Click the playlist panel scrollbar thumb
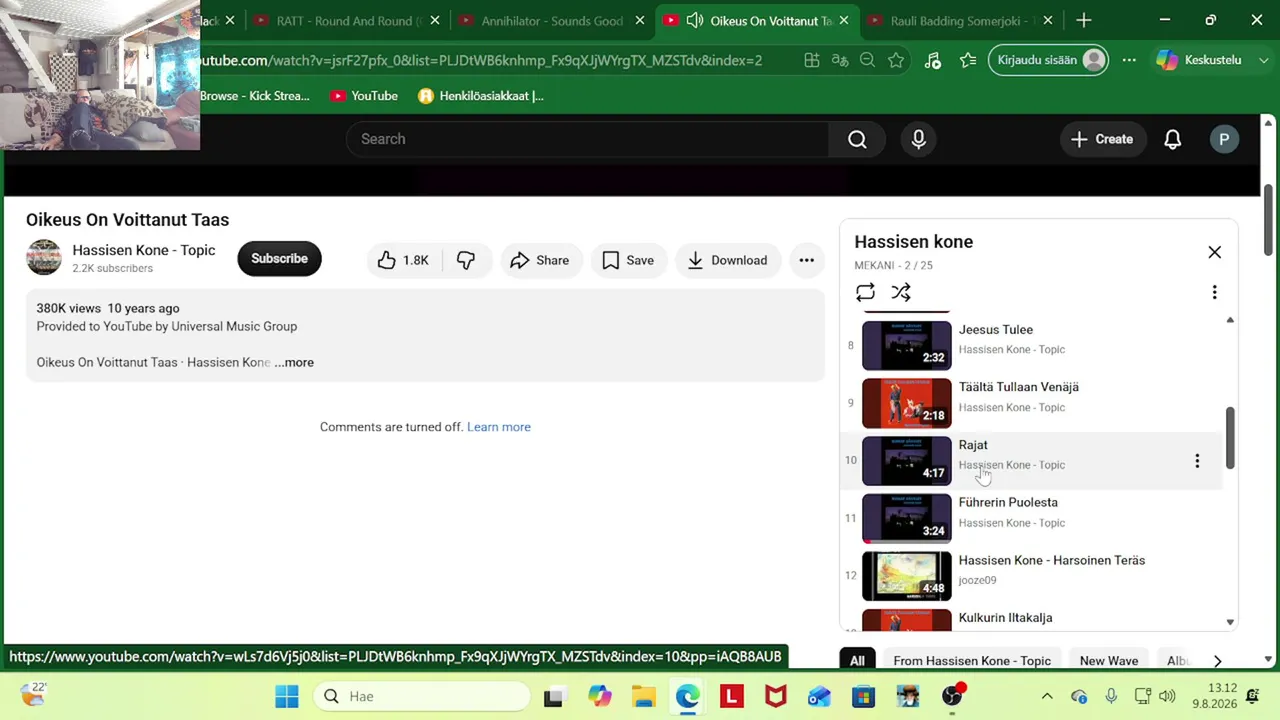 (x=1230, y=437)
